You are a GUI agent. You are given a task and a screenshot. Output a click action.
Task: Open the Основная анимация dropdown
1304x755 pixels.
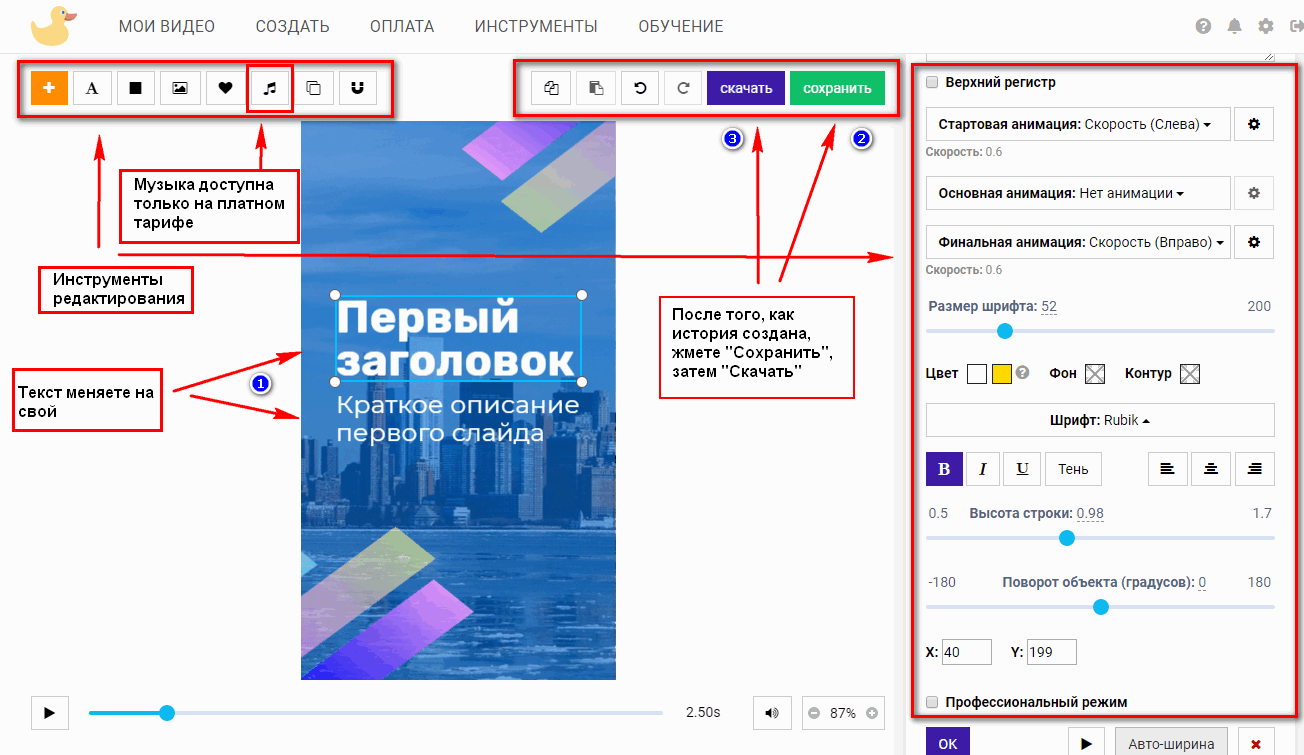(x=1078, y=193)
